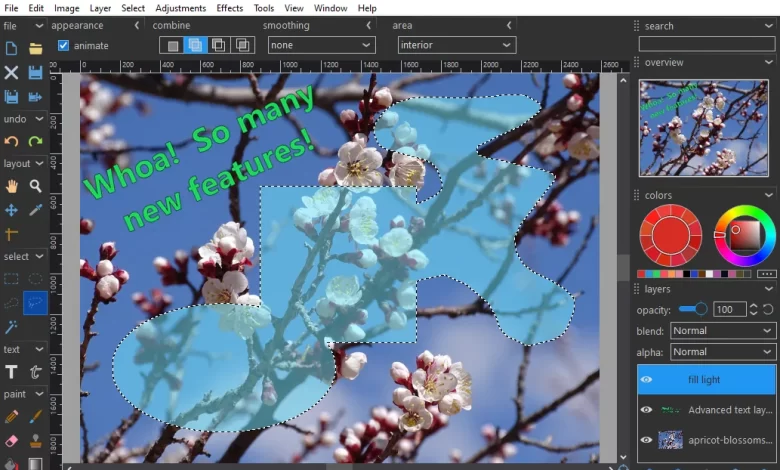Select the measure tool
This screenshot has height=470, width=780.
pyautogui.click(x=11, y=234)
